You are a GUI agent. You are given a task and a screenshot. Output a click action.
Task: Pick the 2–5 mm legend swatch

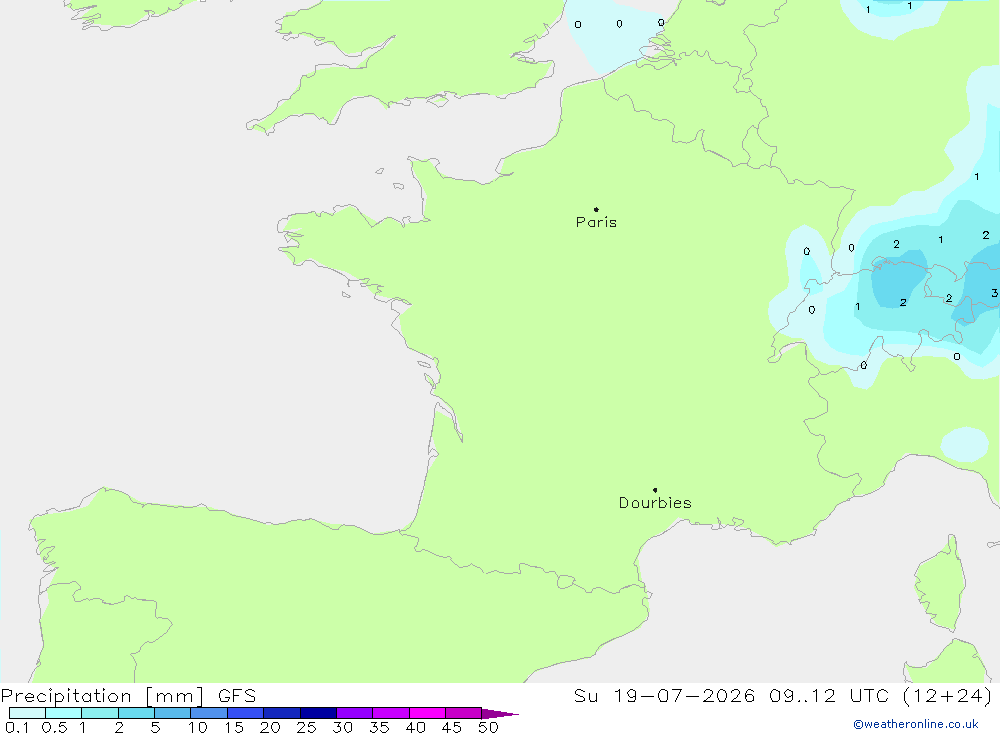click(x=136, y=713)
